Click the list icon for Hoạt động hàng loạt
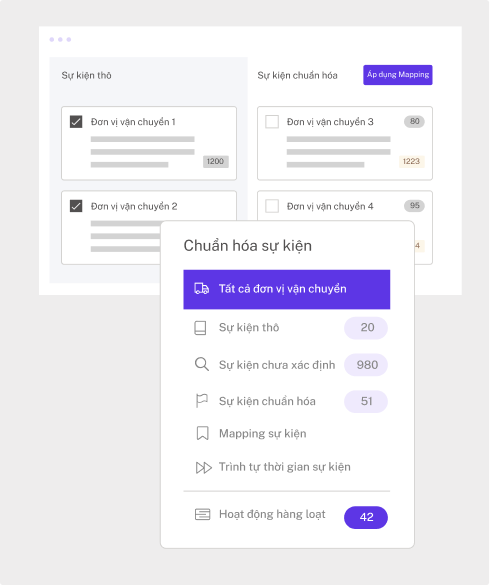Image resolution: width=490 pixels, height=585 pixels. 203,514
